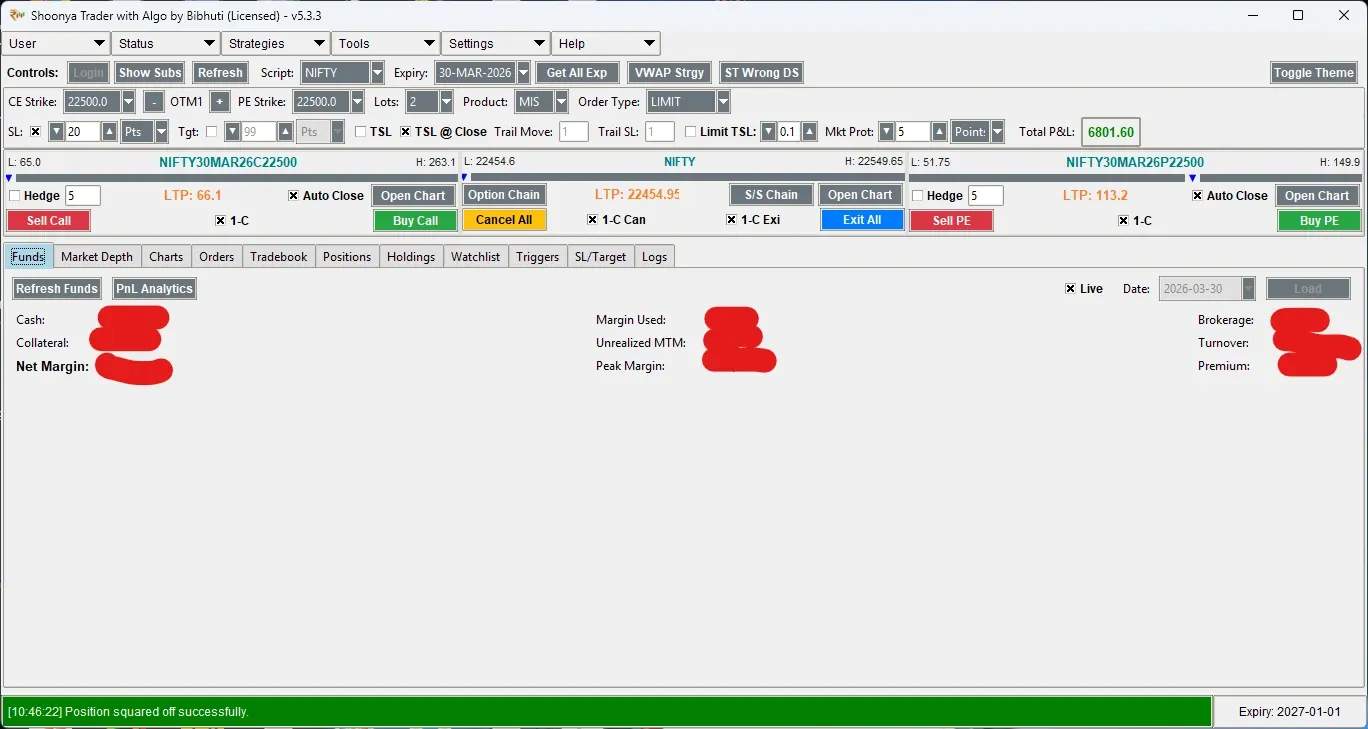Open the Watchlist tab
This screenshot has height=729, width=1368.
[x=476, y=257]
